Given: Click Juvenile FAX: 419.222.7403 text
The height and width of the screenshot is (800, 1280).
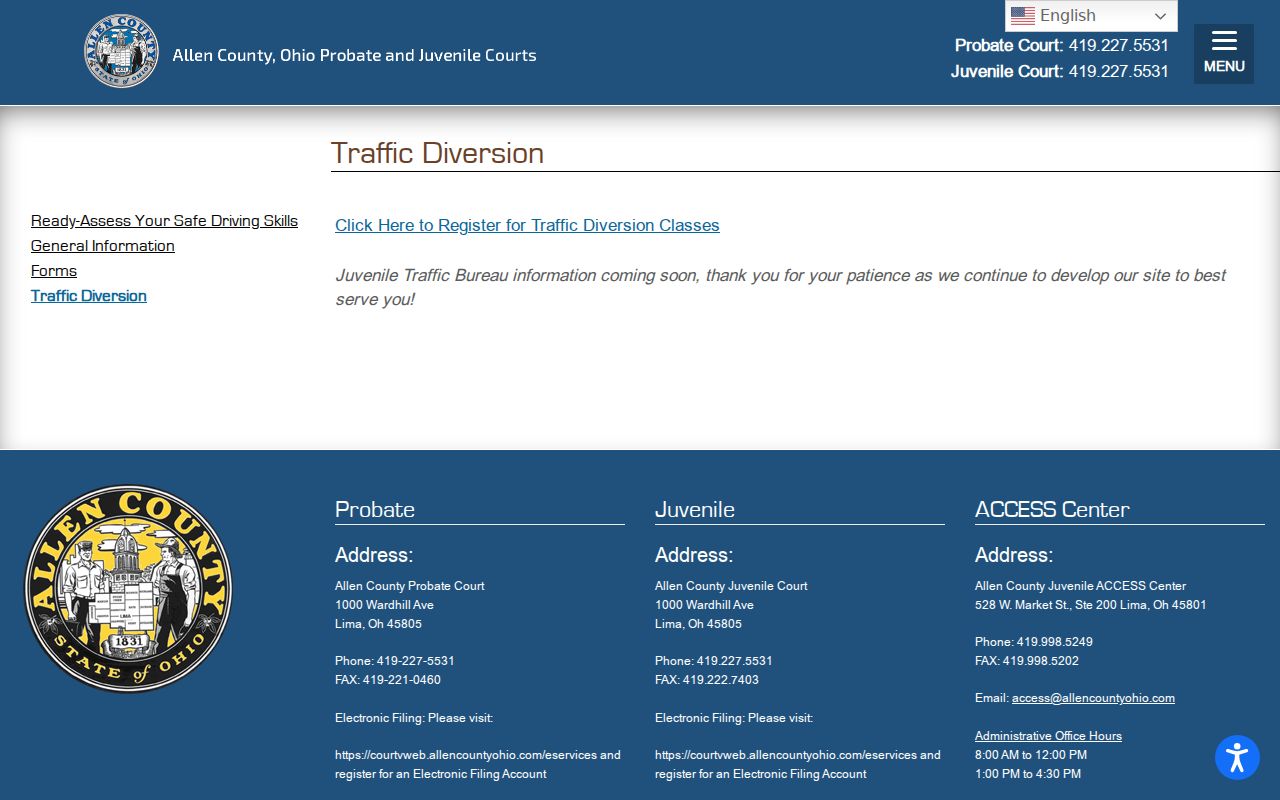Looking at the screenshot, I should coord(707,680).
